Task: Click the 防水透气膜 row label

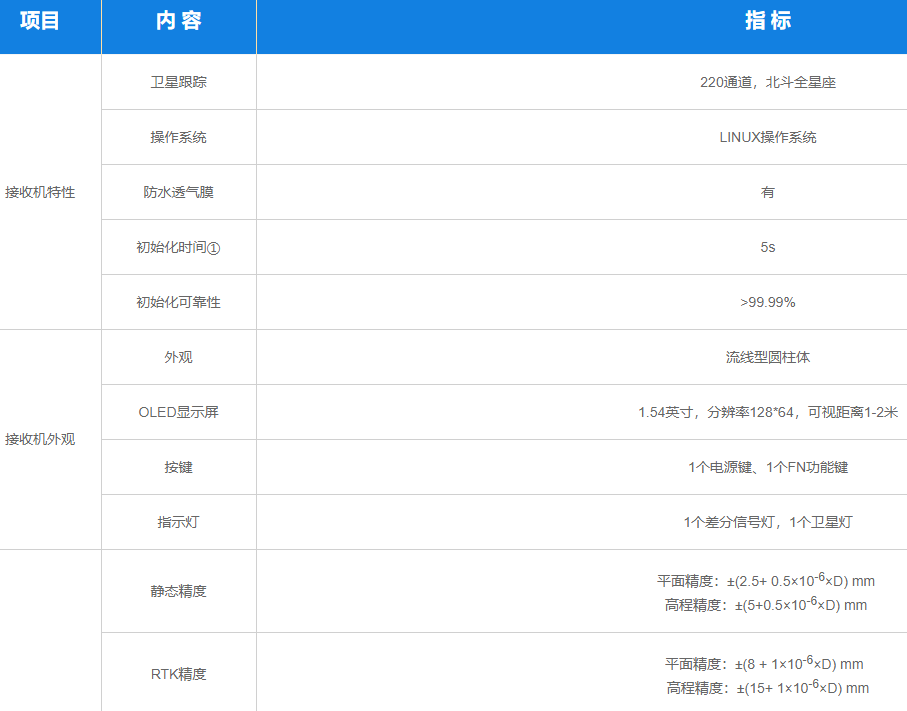Action: coord(178,192)
